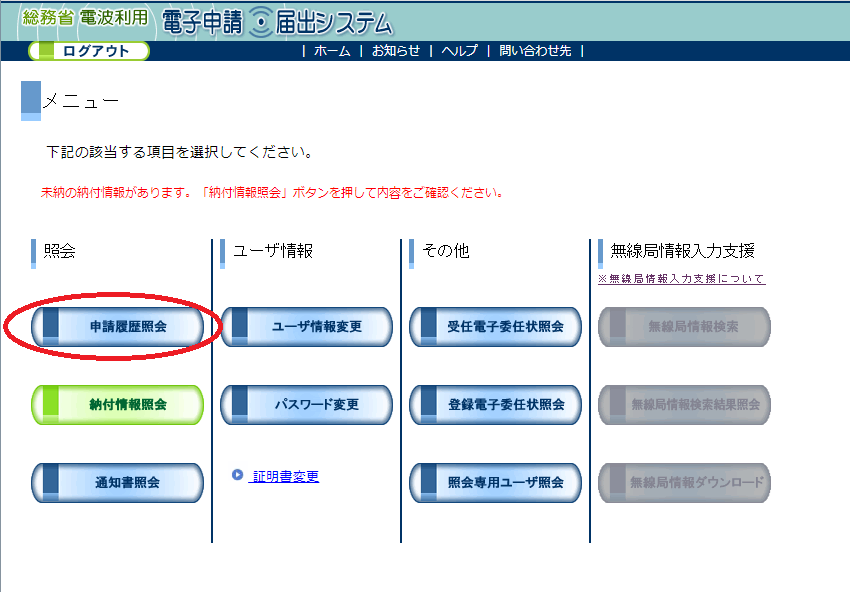Click greyed 無線局情報ダウンロード button
Screen dimensions: 850x592
[x=684, y=483]
